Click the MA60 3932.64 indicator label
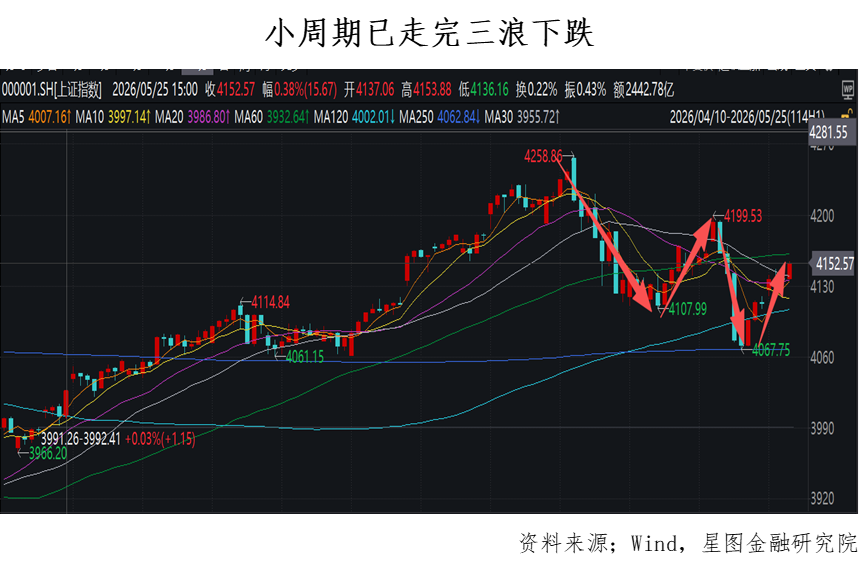This screenshot has height=568, width=865. click(271, 117)
